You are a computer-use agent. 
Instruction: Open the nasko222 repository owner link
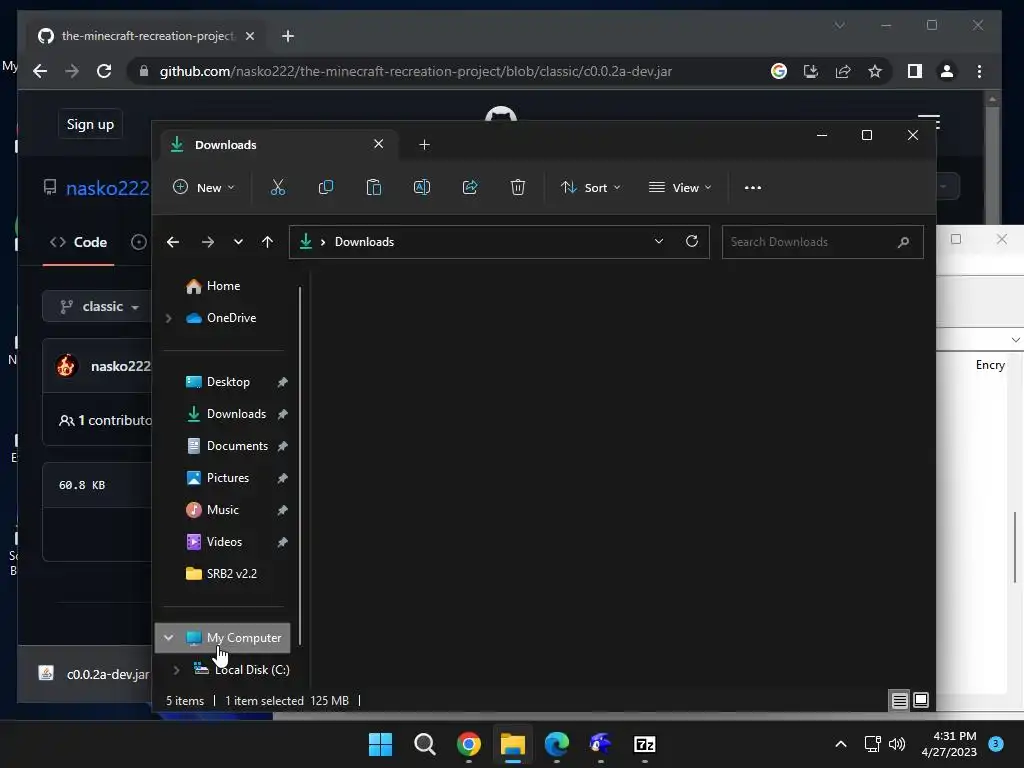pyautogui.click(x=108, y=188)
